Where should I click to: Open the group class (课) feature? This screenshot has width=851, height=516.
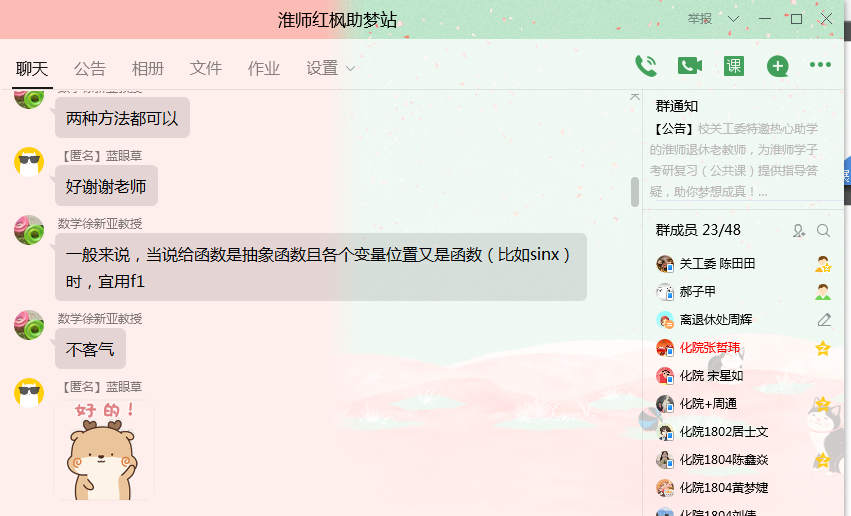[734, 66]
